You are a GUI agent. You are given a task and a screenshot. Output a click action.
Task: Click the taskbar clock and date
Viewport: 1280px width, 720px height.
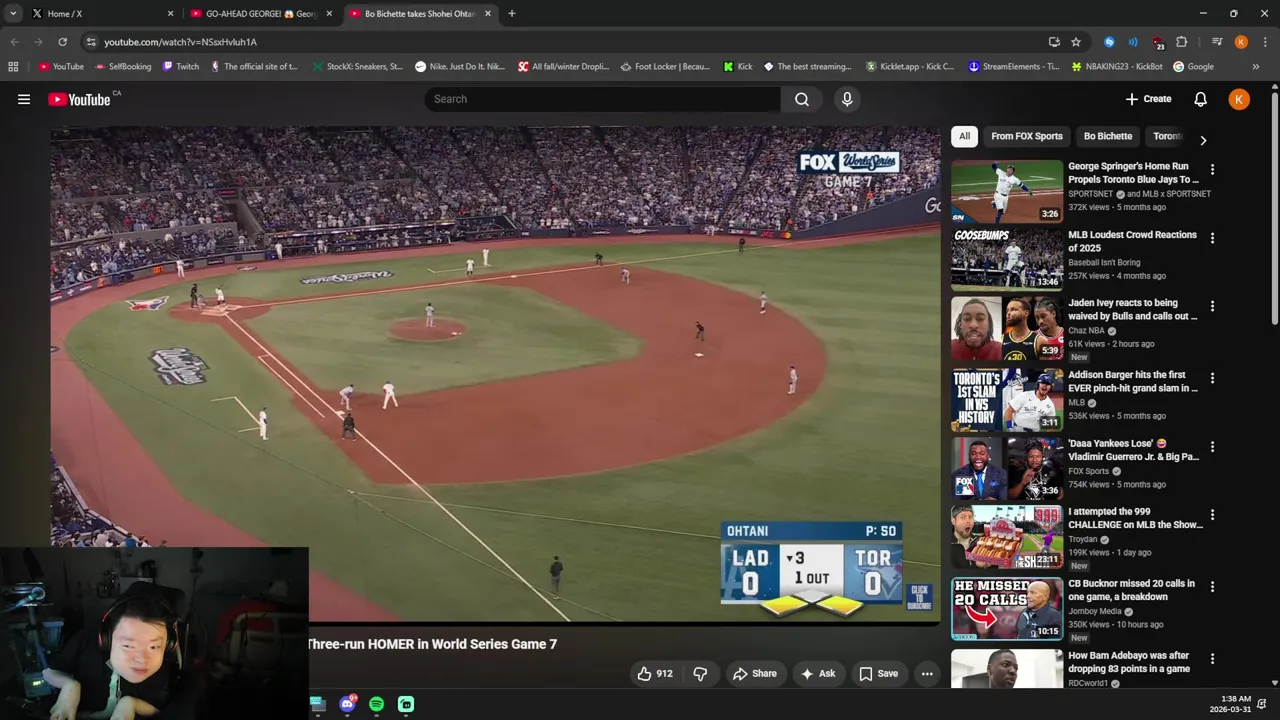tap(1230, 704)
